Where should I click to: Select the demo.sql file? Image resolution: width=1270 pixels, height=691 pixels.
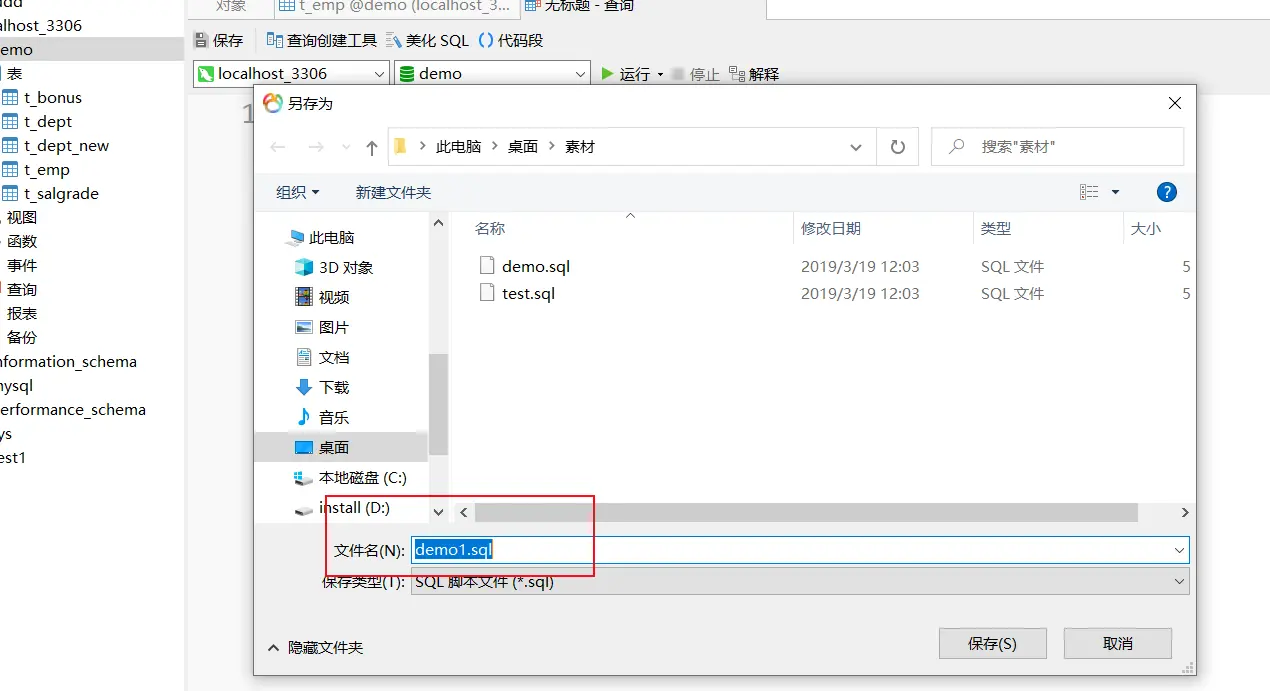tap(536, 266)
